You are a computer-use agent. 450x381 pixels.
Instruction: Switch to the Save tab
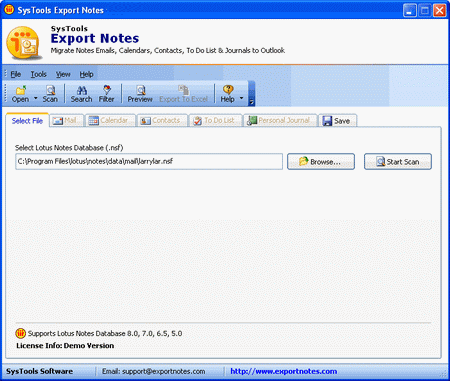337,121
